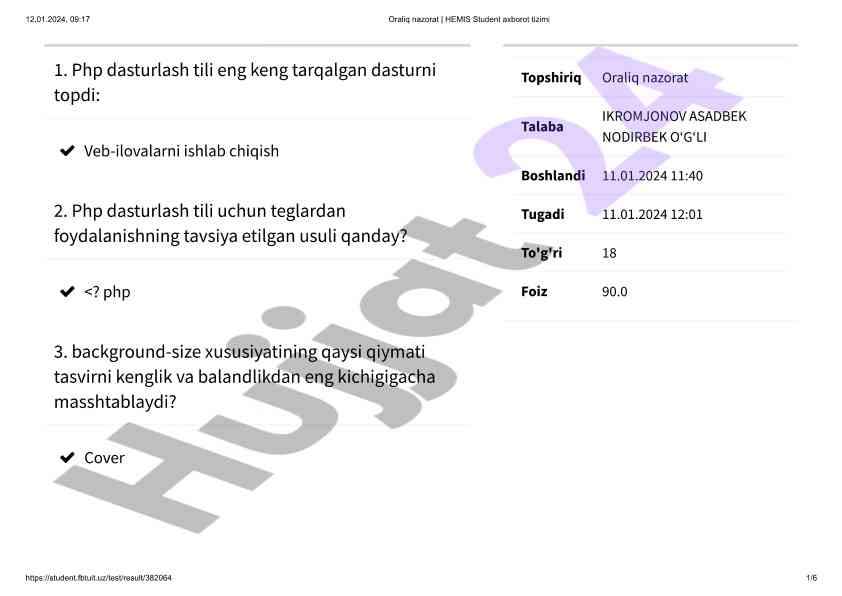Click the Oraliq nazorat value

(644, 78)
